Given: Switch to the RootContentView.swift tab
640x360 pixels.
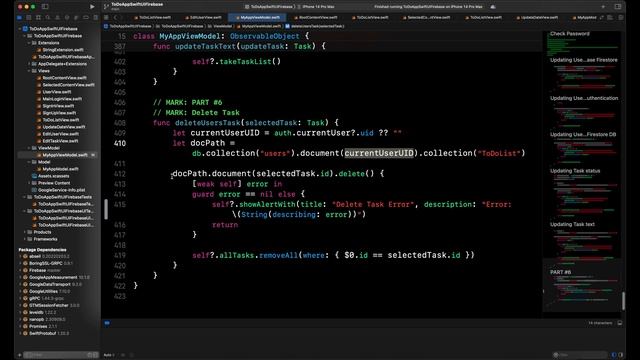Looking at the screenshot, I should [x=316, y=18].
